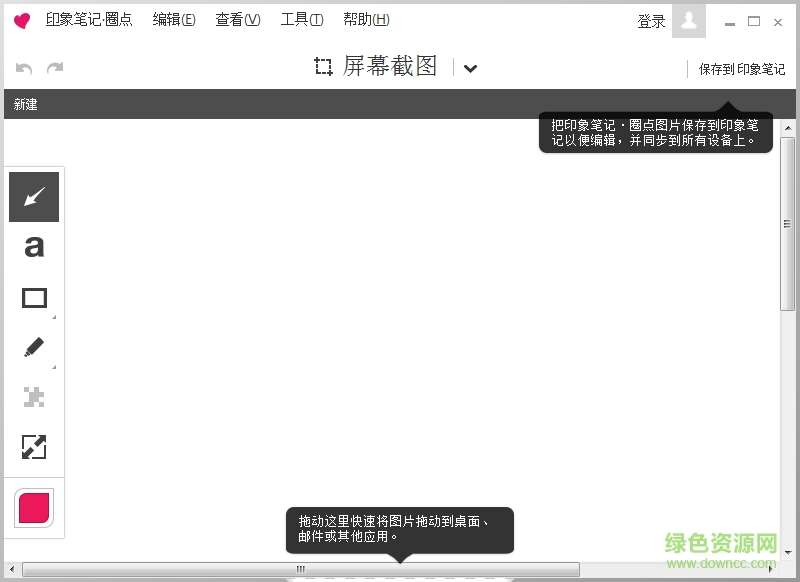This screenshot has width=800, height=582.
Task: Select the pixelate mosaic tool
Action: (x=34, y=397)
